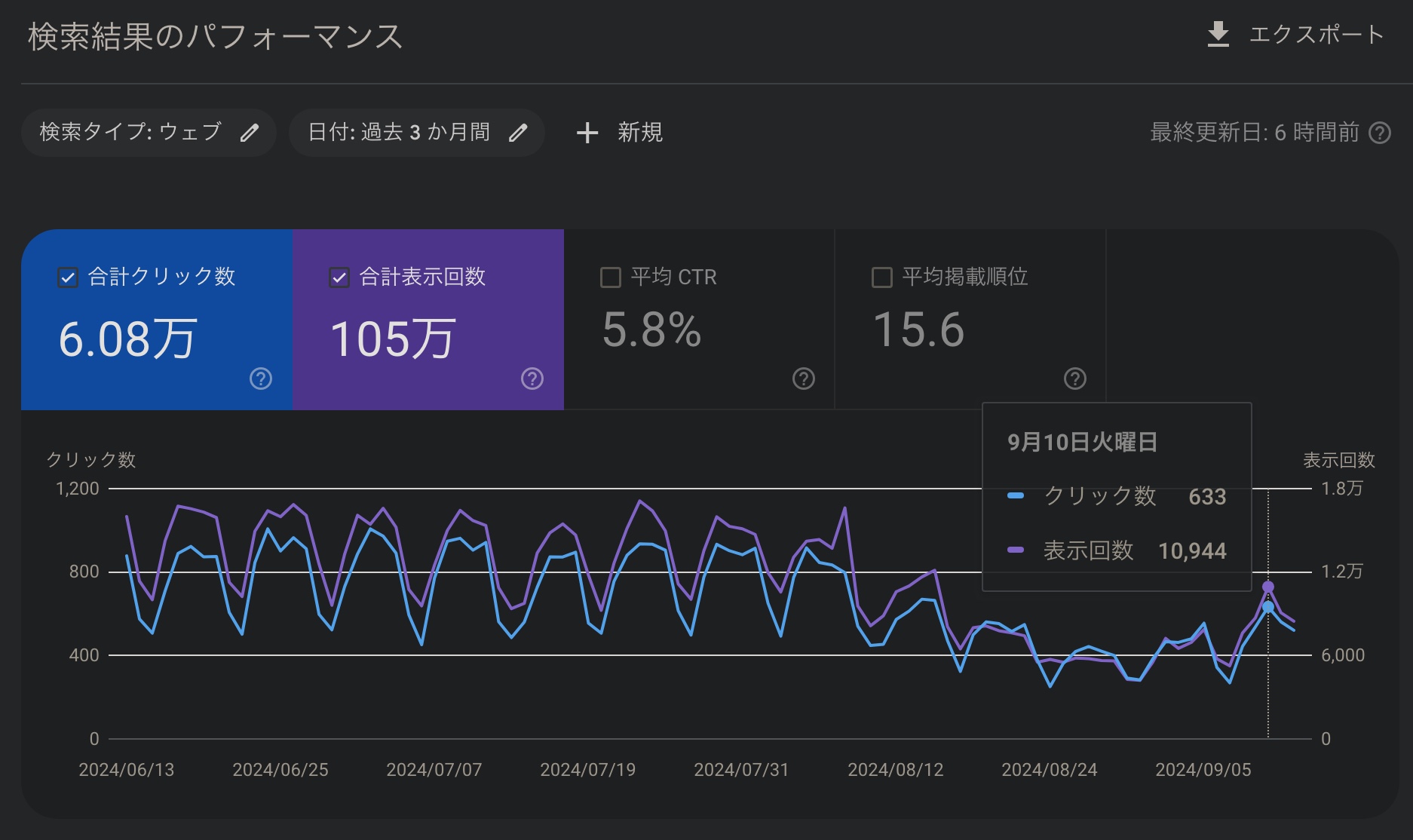1413x840 pixels.
Task: Enable the 平均掲載順位 checkbox
Action: (882, 277)
